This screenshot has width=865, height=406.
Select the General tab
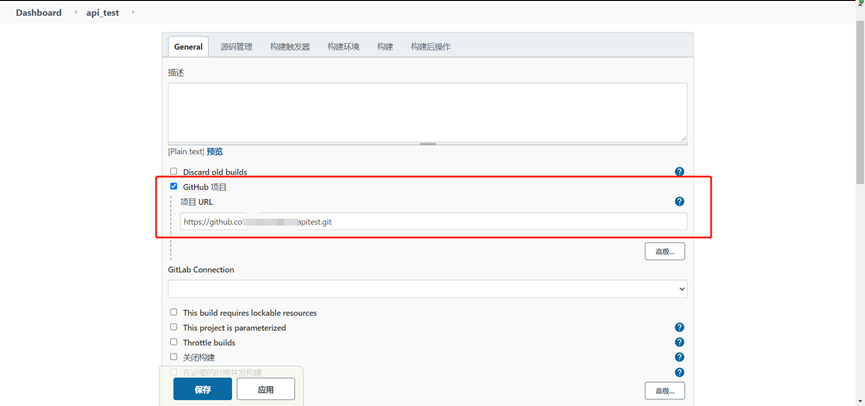(x=189, y=47)
